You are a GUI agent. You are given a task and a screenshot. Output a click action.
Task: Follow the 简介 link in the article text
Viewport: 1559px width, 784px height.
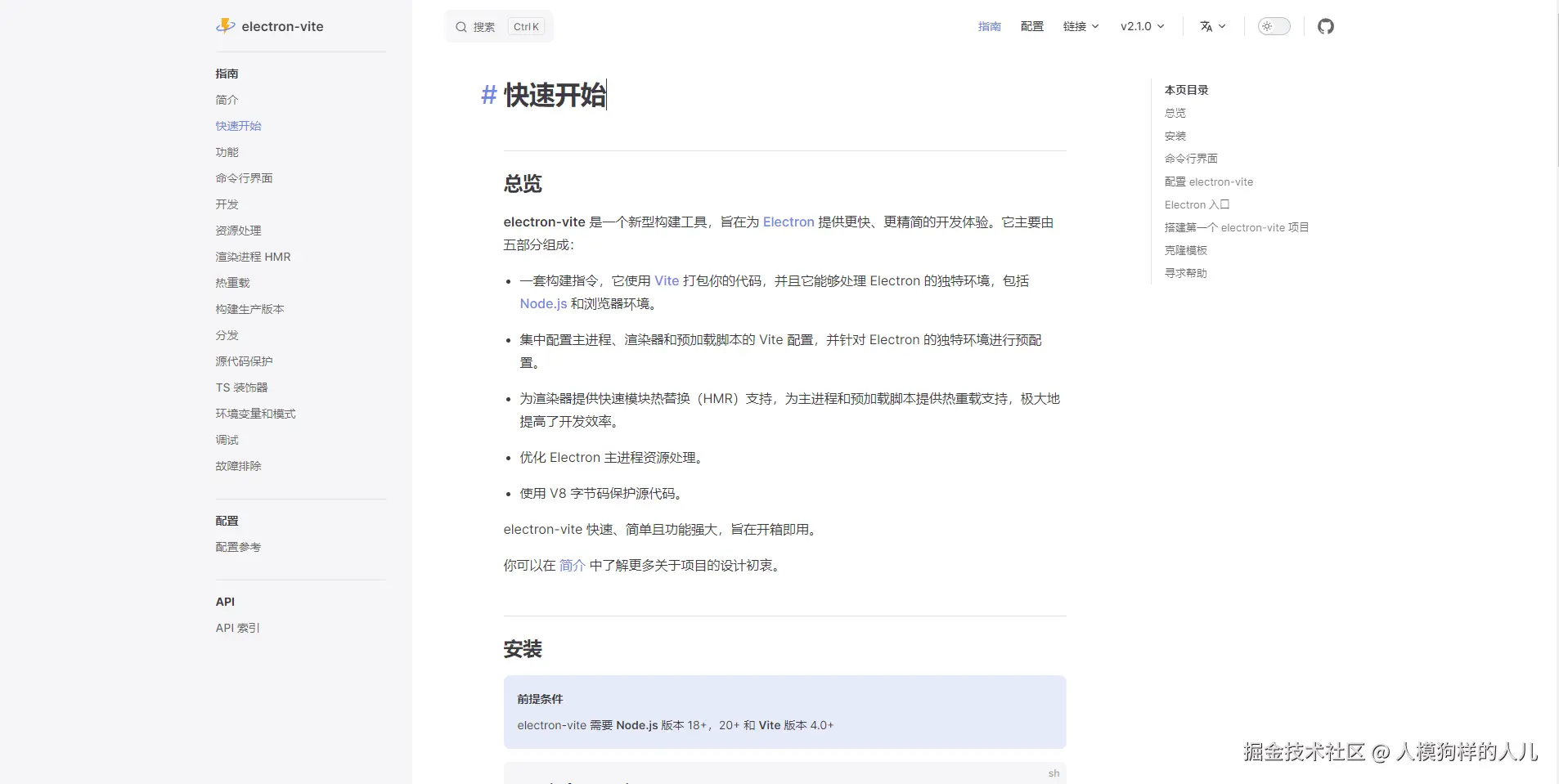coord(573,565)
